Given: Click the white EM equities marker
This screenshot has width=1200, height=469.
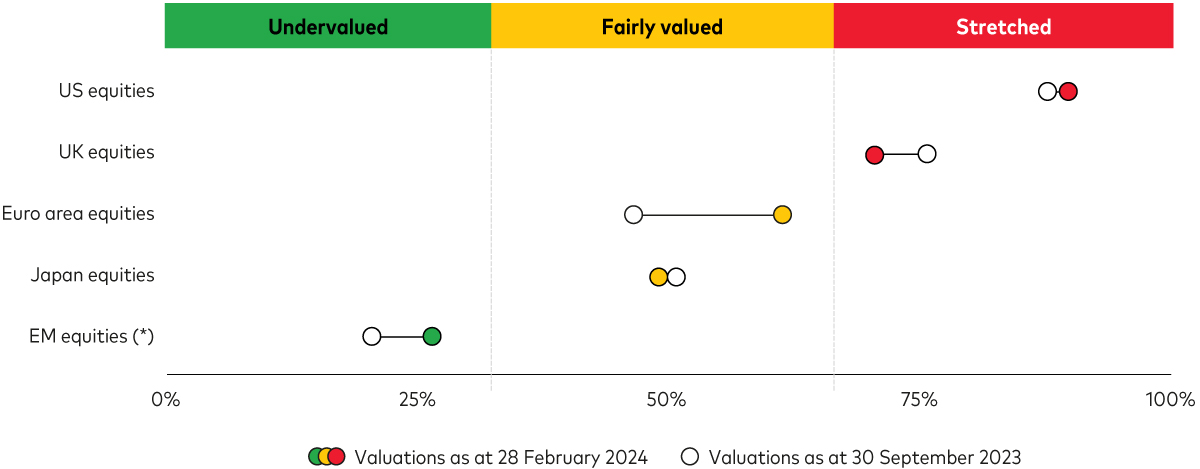Looking at the screenshot, I should click(372, 337).
